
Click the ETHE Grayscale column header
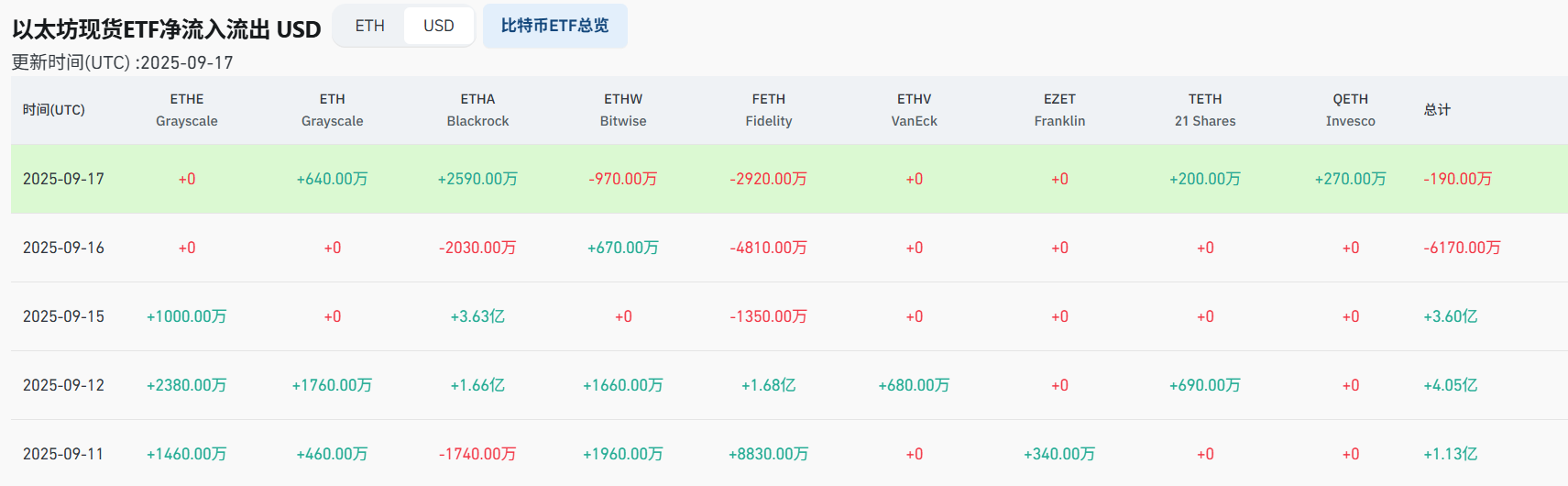click(x=187, y=110)
